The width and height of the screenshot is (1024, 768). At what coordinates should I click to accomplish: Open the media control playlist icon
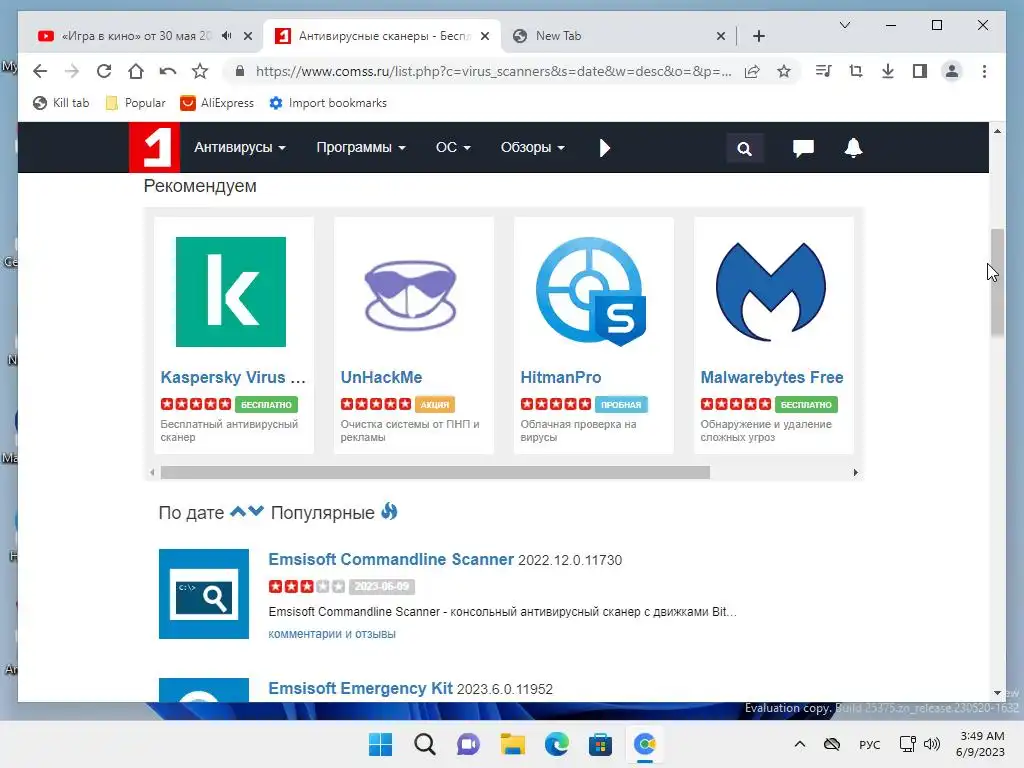[x=824, y=71]
